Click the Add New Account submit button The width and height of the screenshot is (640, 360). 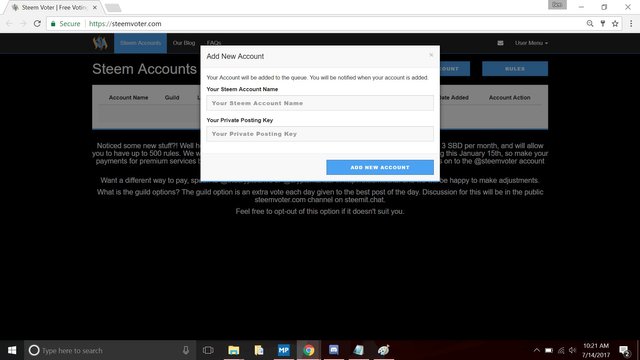pos(380,167)
